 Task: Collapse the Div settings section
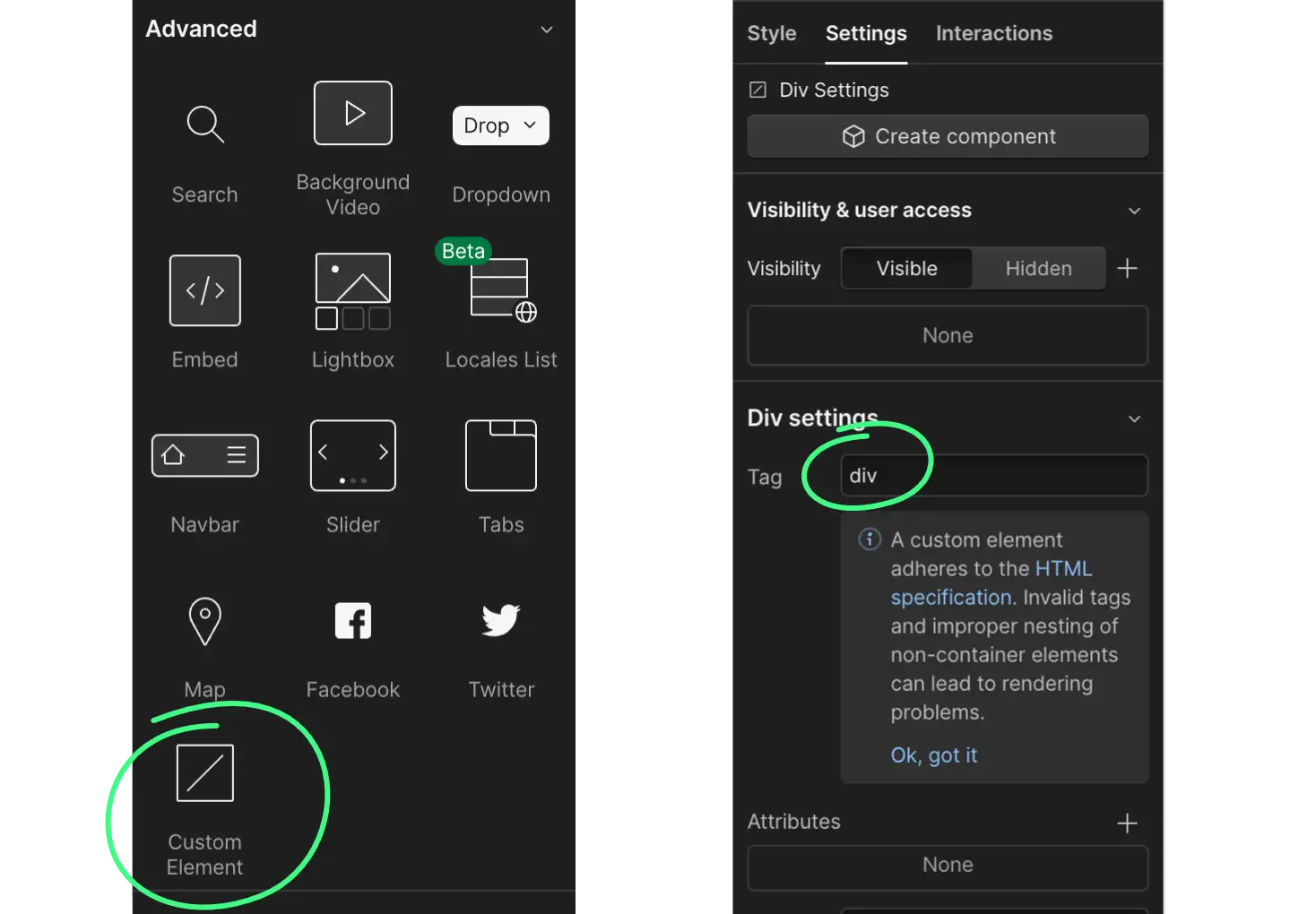pyautogui.click(x=1134, y=418)
